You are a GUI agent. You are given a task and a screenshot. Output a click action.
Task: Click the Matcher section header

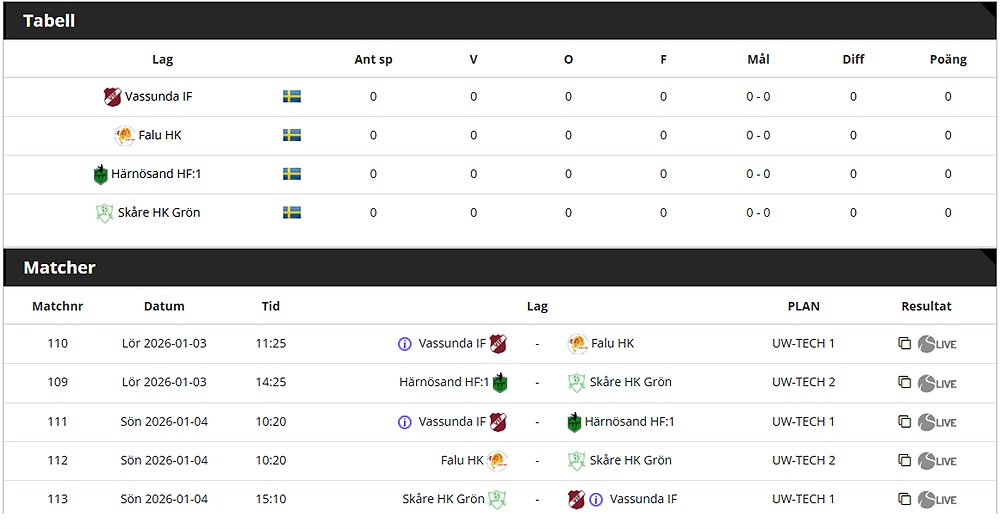[60, 268]
